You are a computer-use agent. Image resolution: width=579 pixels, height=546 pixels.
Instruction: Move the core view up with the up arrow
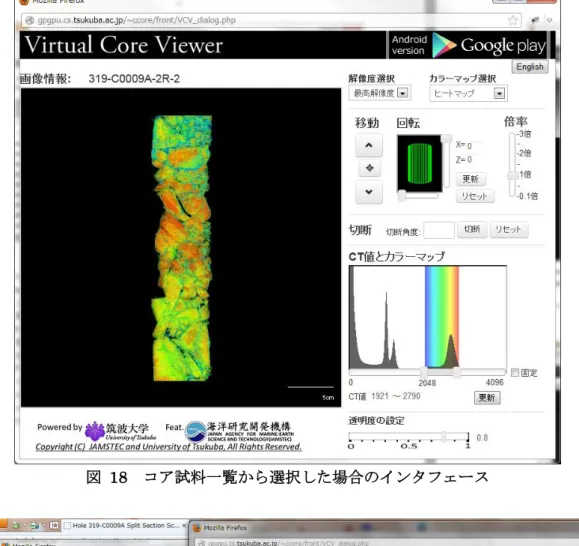pos(369,145)
